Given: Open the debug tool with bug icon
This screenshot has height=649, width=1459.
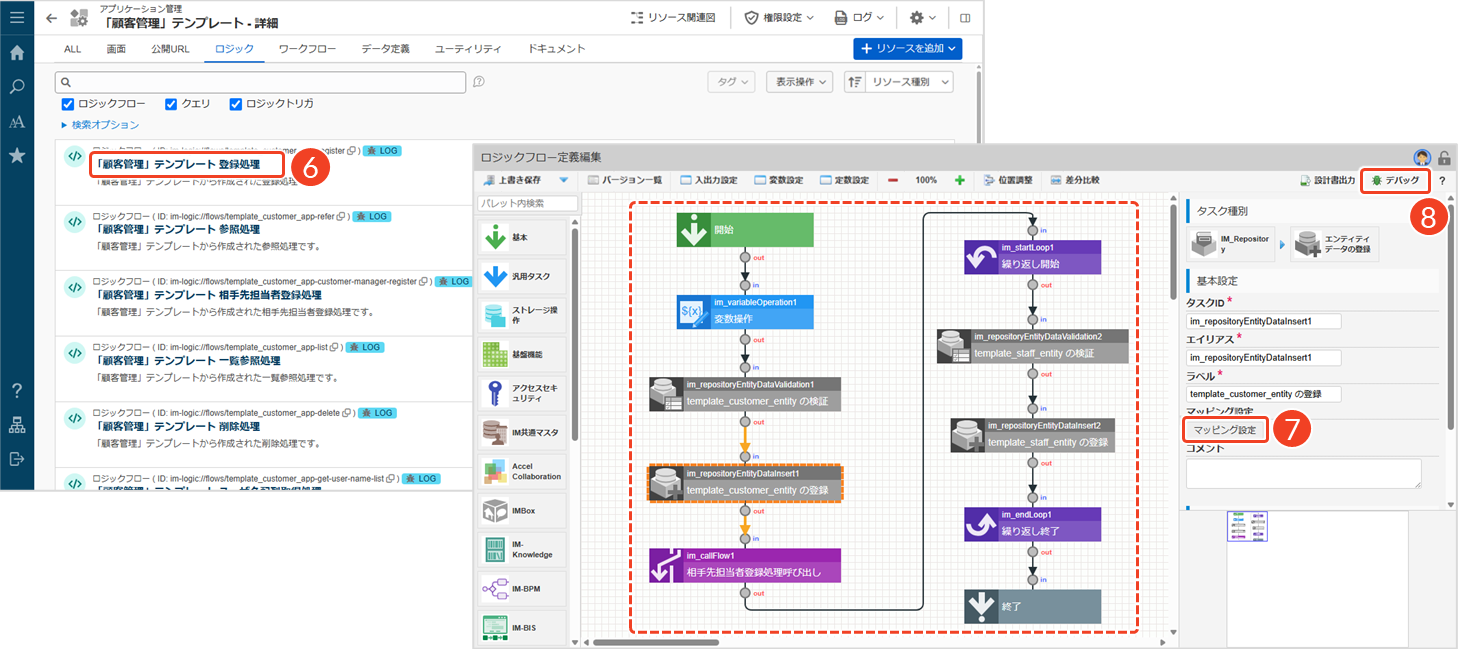Looking at the screenshot, I should tap(1395, 180).
